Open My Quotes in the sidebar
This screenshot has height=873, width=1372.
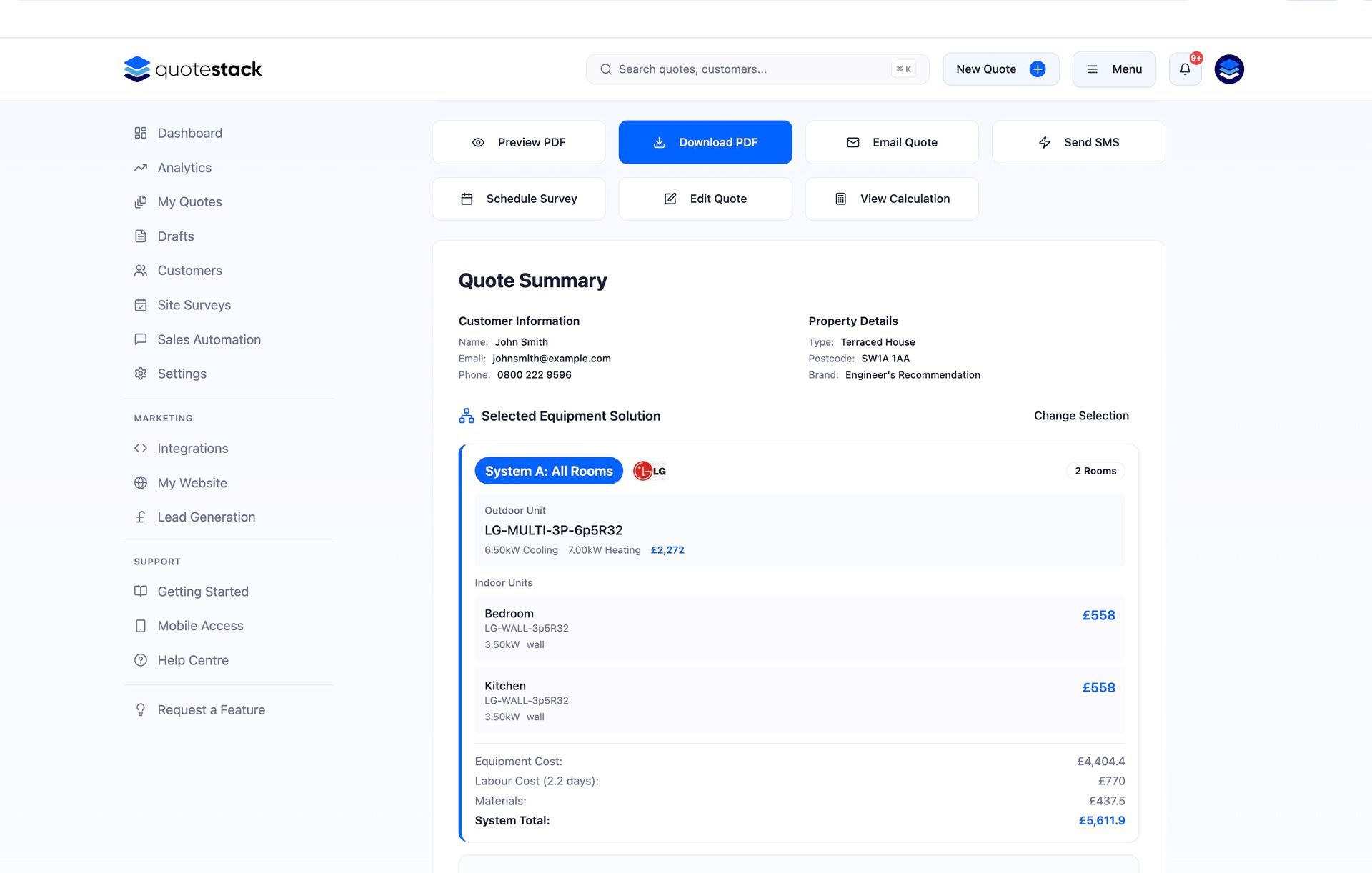(189, 202)
